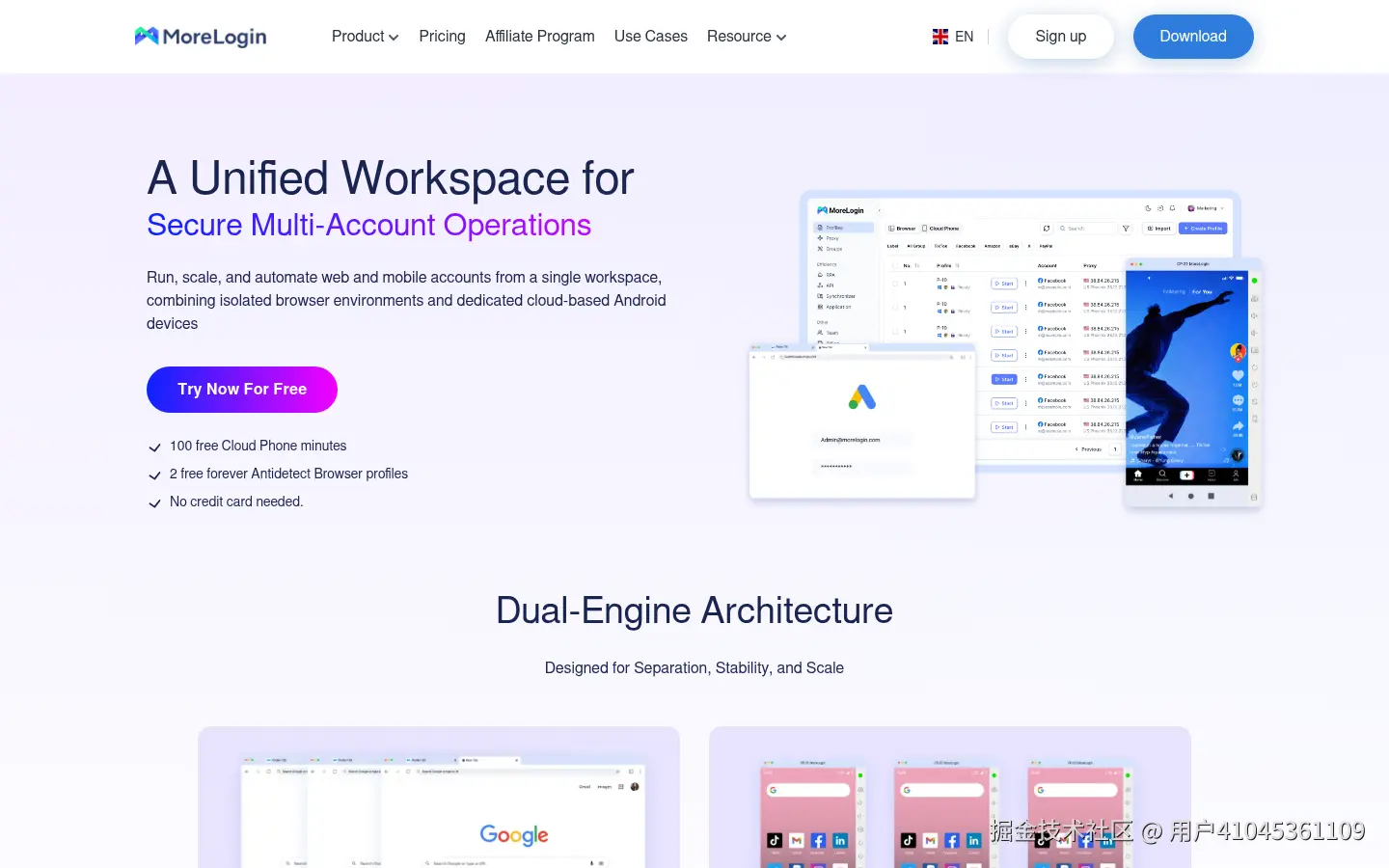Click 'Secure Multi-Account Operations' gradient text
The width and height of the screenshot is (1389, 868).
point(368,225)
